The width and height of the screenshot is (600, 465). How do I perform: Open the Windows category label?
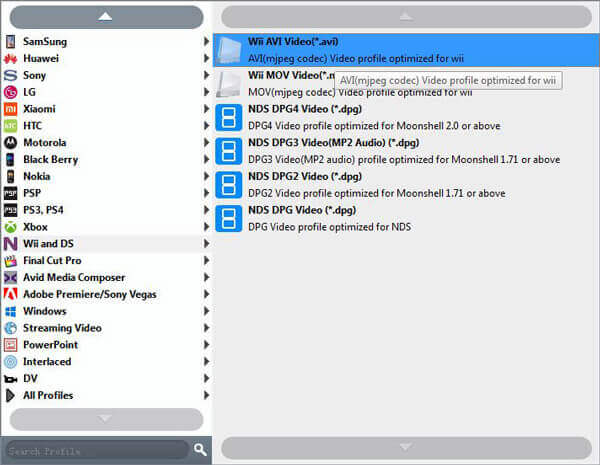(45, 311)
